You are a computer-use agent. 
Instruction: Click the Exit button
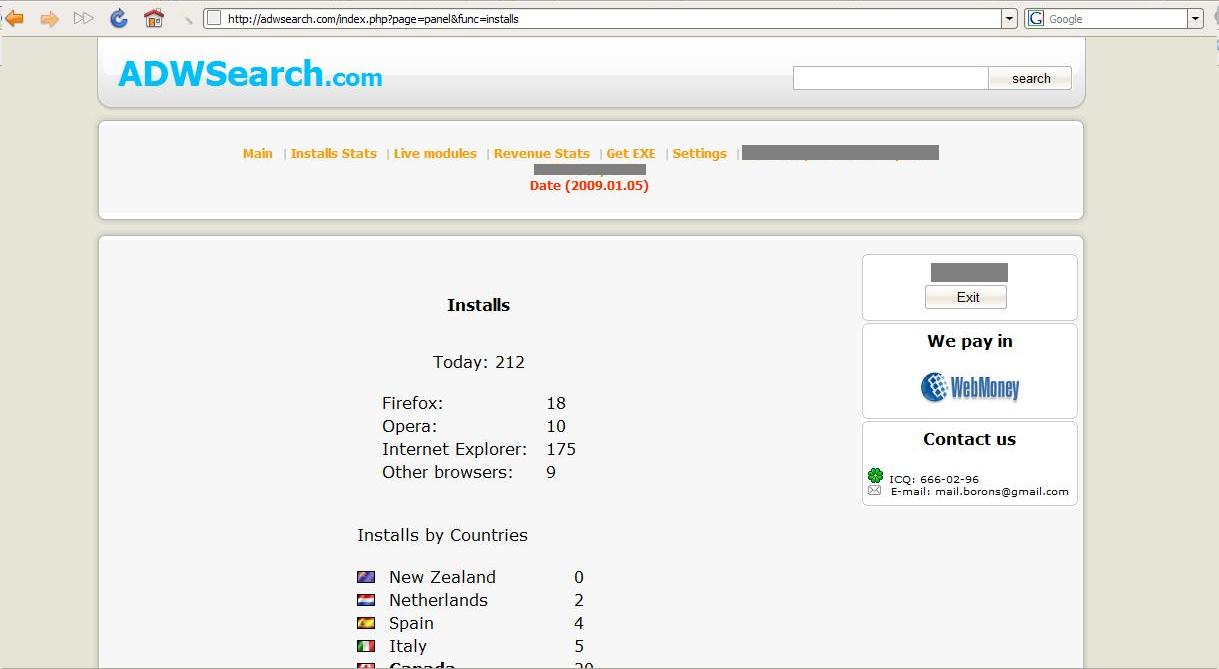click(966, 297)
